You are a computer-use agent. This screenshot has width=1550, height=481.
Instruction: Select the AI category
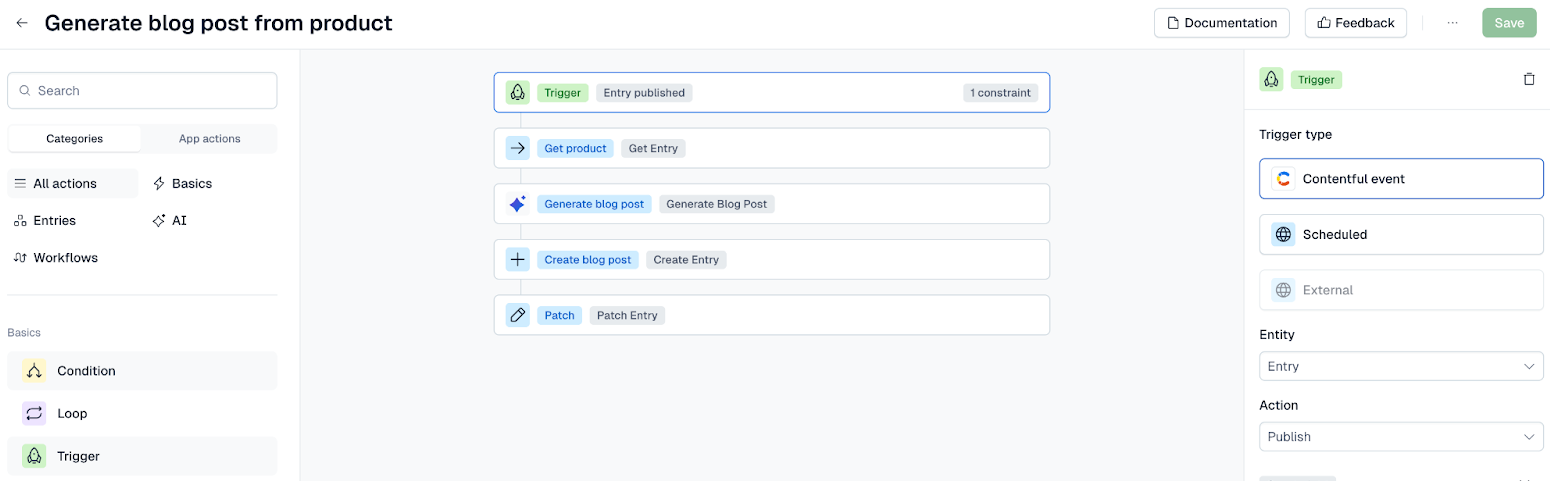[170, 220]
